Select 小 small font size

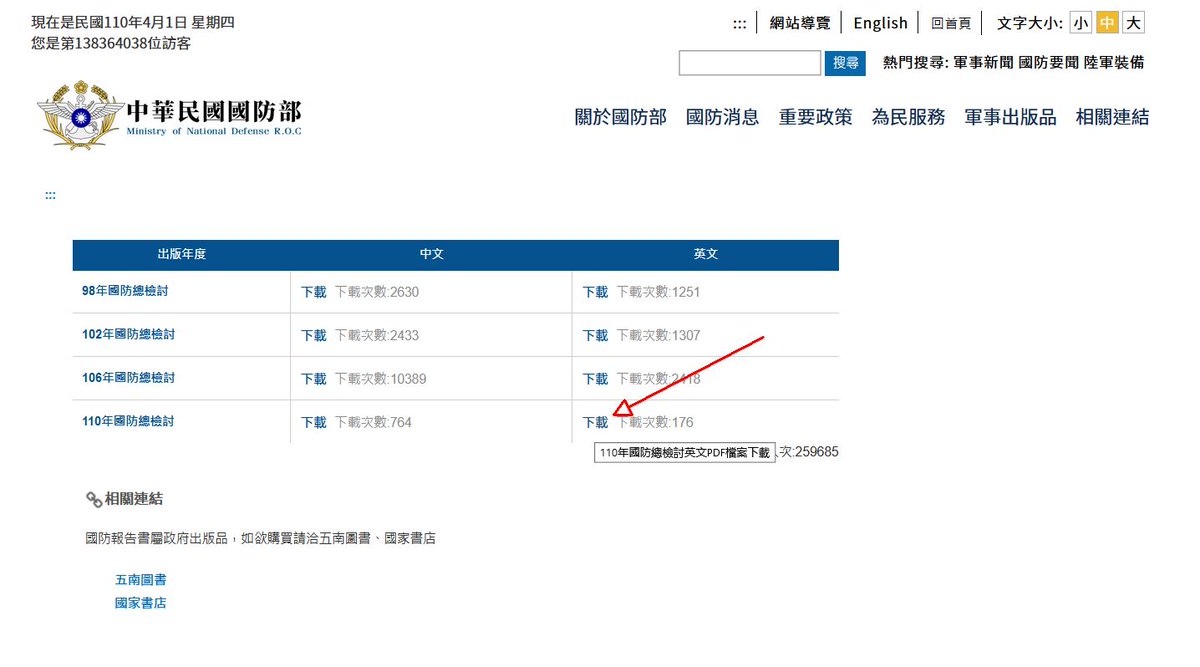point(1079,21)
